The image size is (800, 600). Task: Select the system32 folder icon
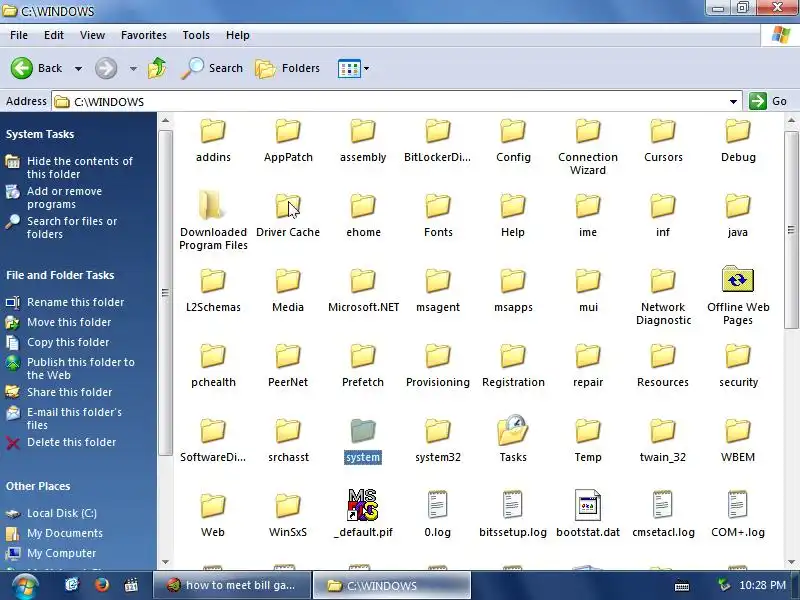click(x=438, y=431)
